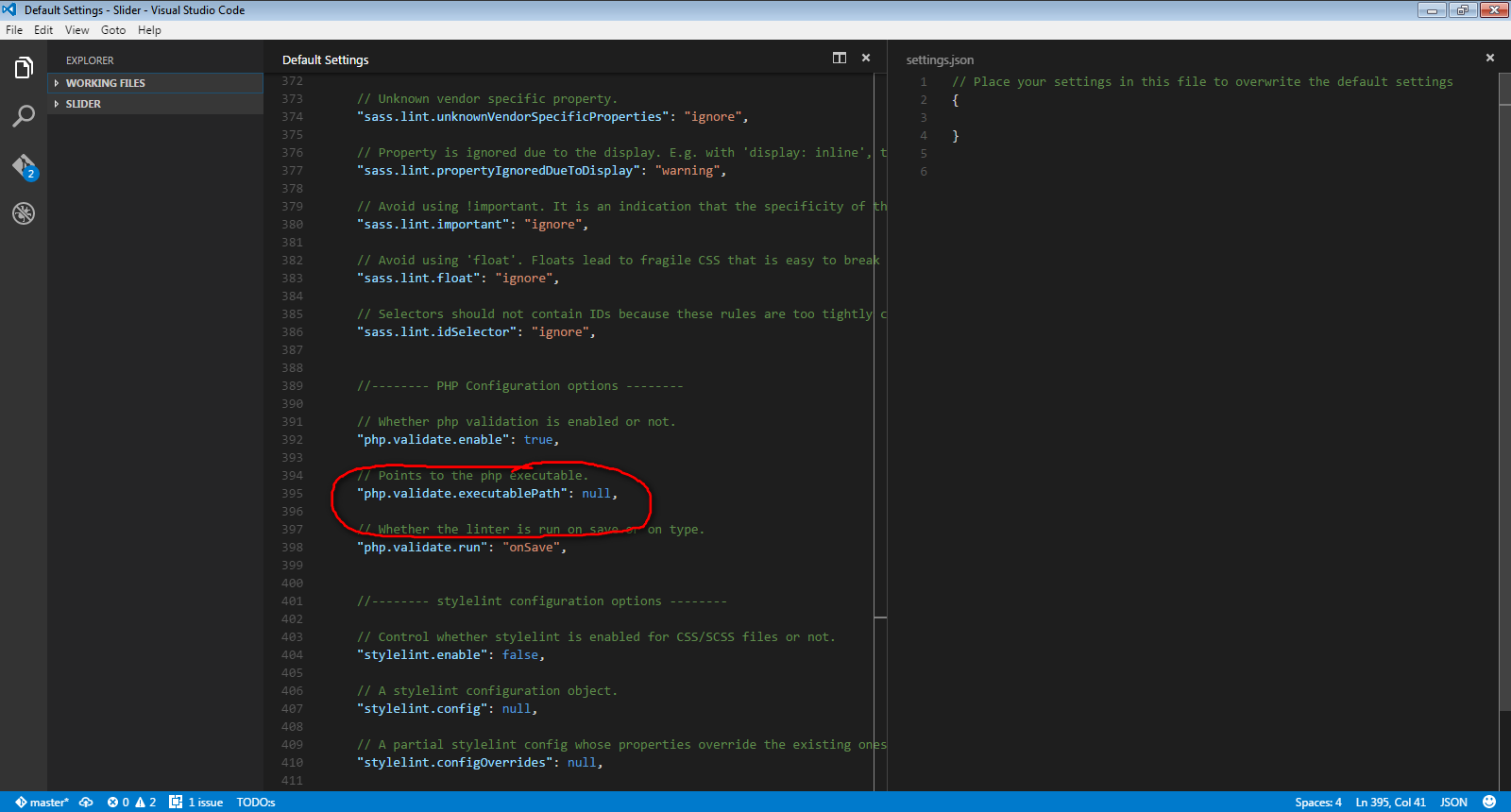The image size is (1511, 812).
Task: Select the Default Settings editor title
Action: pos(326,59)
